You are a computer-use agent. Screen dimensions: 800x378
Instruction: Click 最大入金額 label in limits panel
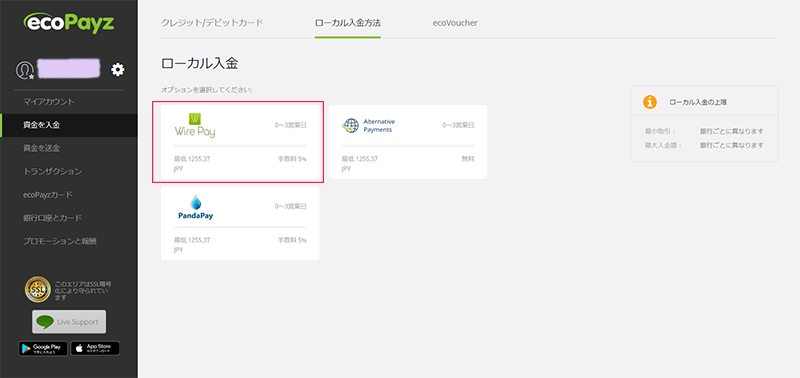click(663, 145)
